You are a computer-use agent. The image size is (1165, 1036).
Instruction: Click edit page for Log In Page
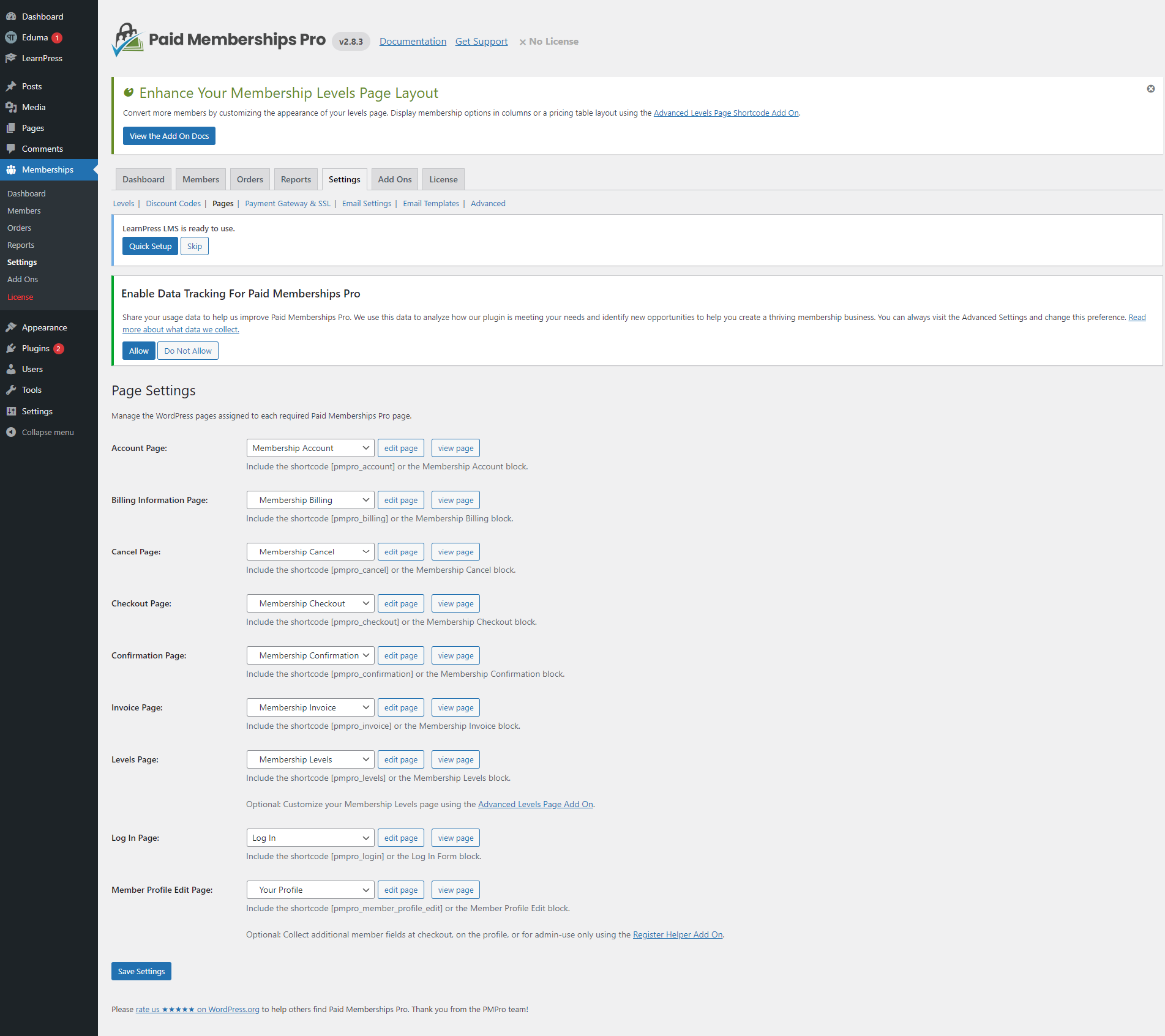pos(401,838)
